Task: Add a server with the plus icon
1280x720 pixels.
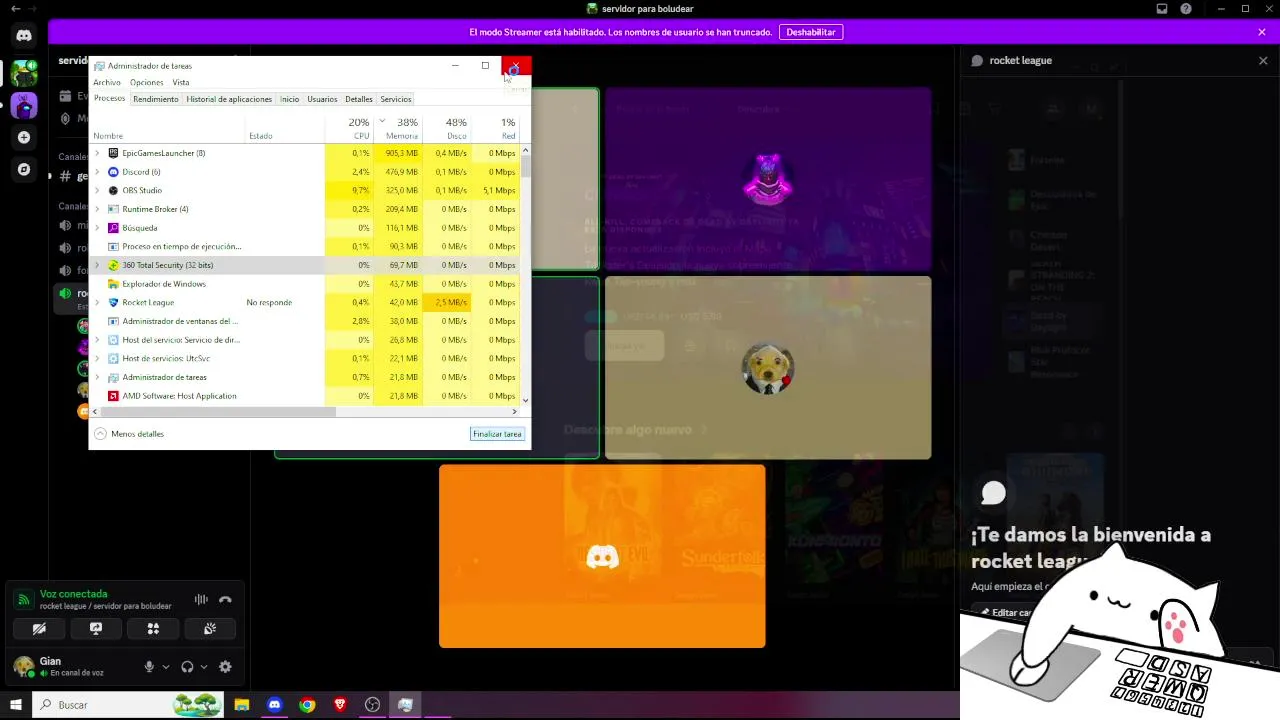Action: click(24, 137)
